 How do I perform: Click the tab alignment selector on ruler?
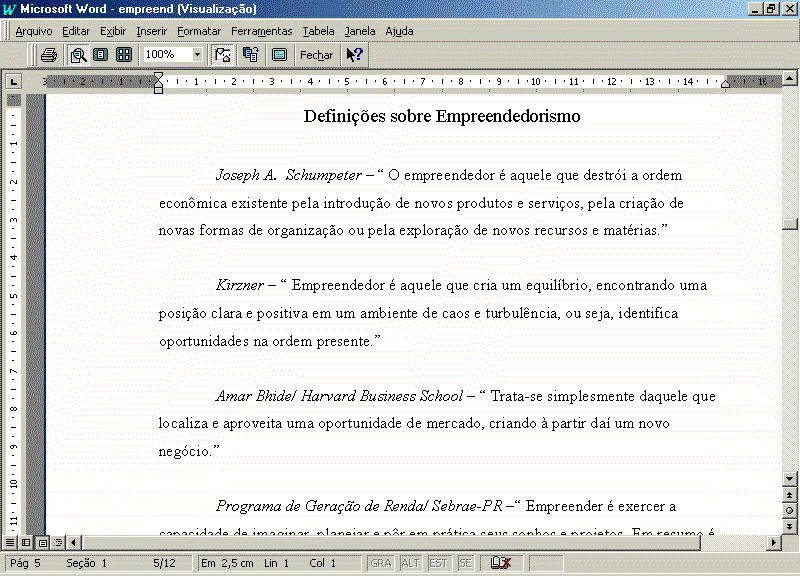(14, 81)
